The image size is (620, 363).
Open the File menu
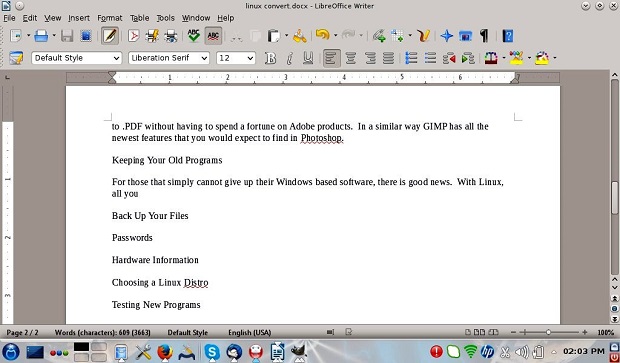(x=9, y=18)
